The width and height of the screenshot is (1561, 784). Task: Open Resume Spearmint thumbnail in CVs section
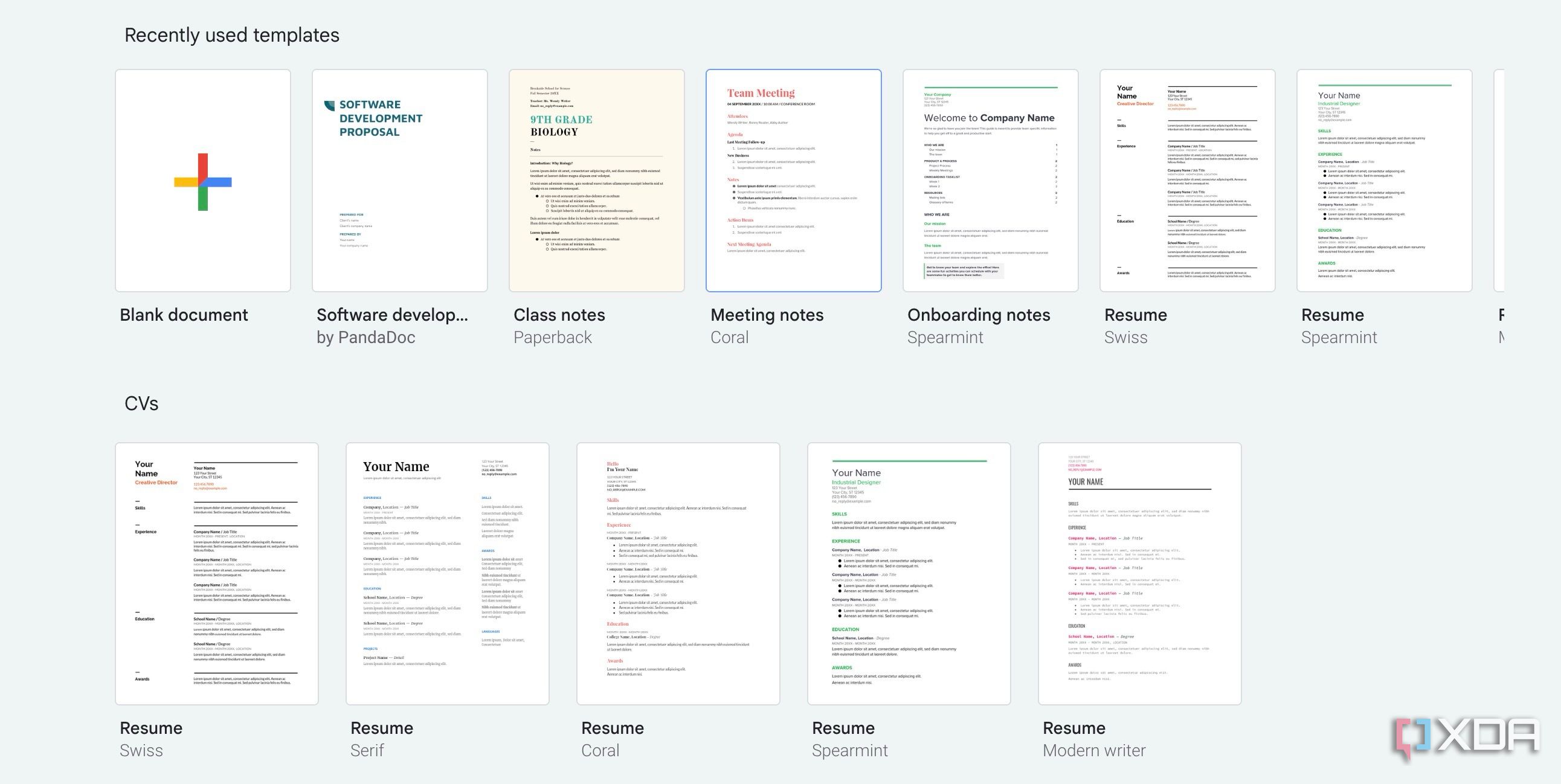point(909,573)
